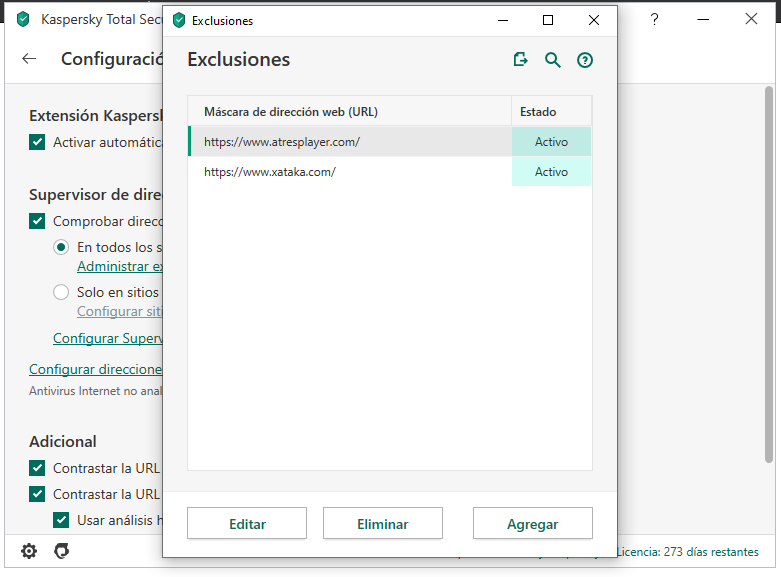This screenshot has height=577, width=781.
Task: Toggle Usar análisis heurístico checkbox
Action: pos(61,520)
